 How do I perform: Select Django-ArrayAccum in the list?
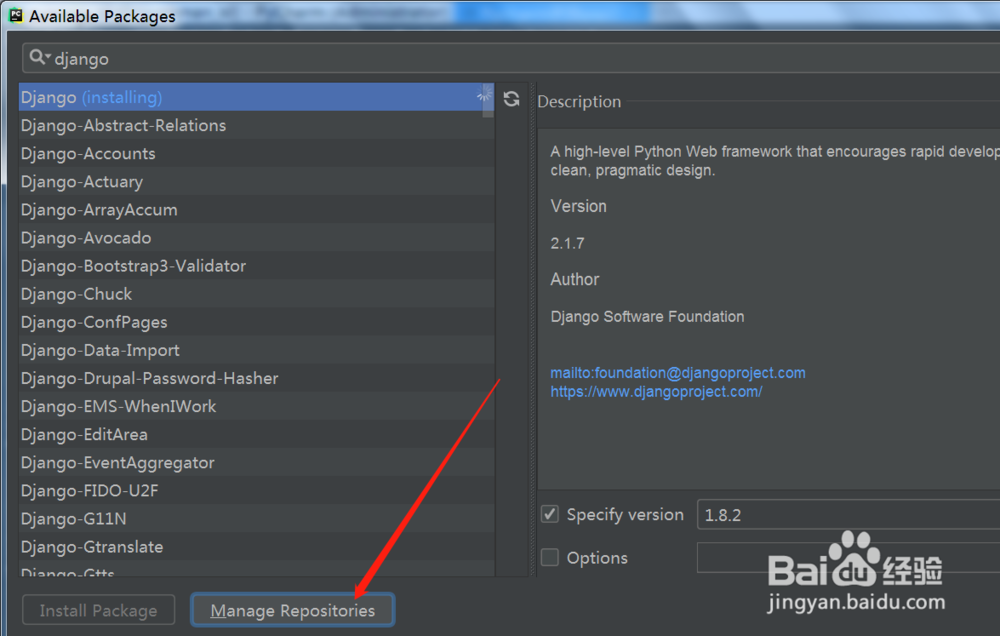pos(256,209)
